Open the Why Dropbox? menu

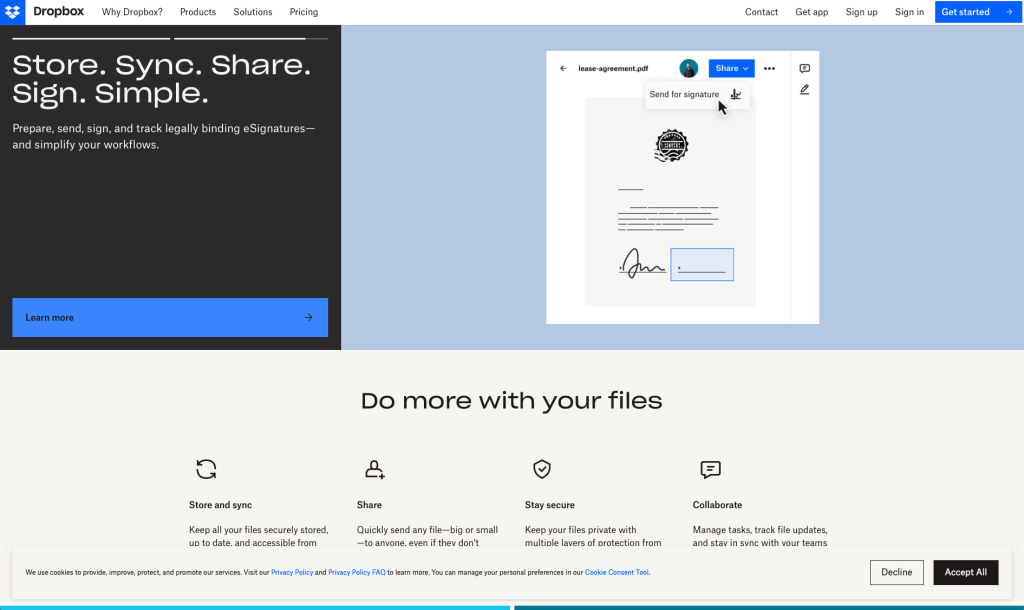pyautogui.click(x=132, y=12)
